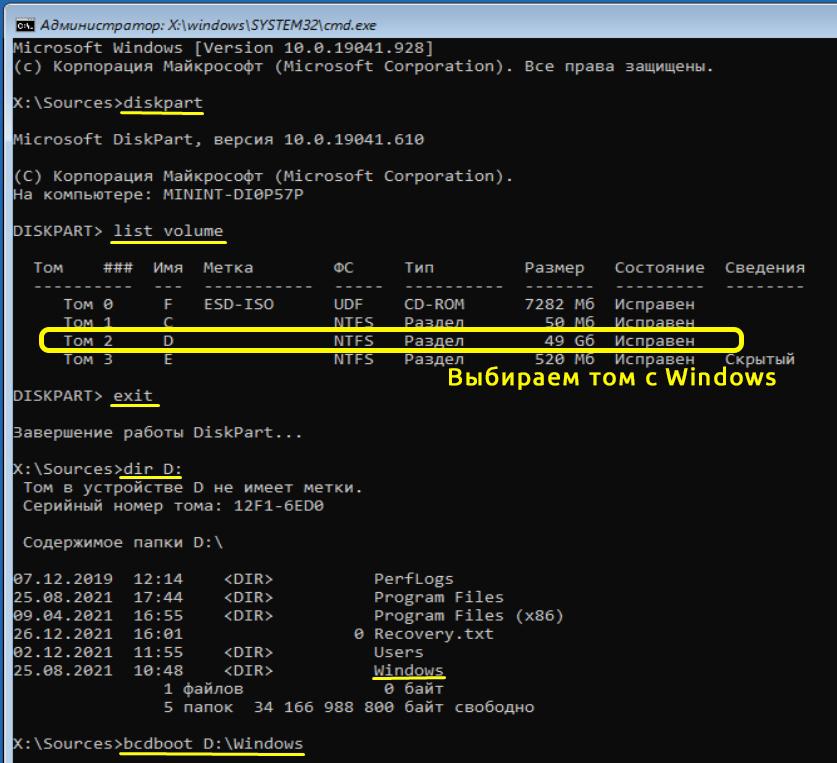Click the 'ФС' column header

point(344,268)
